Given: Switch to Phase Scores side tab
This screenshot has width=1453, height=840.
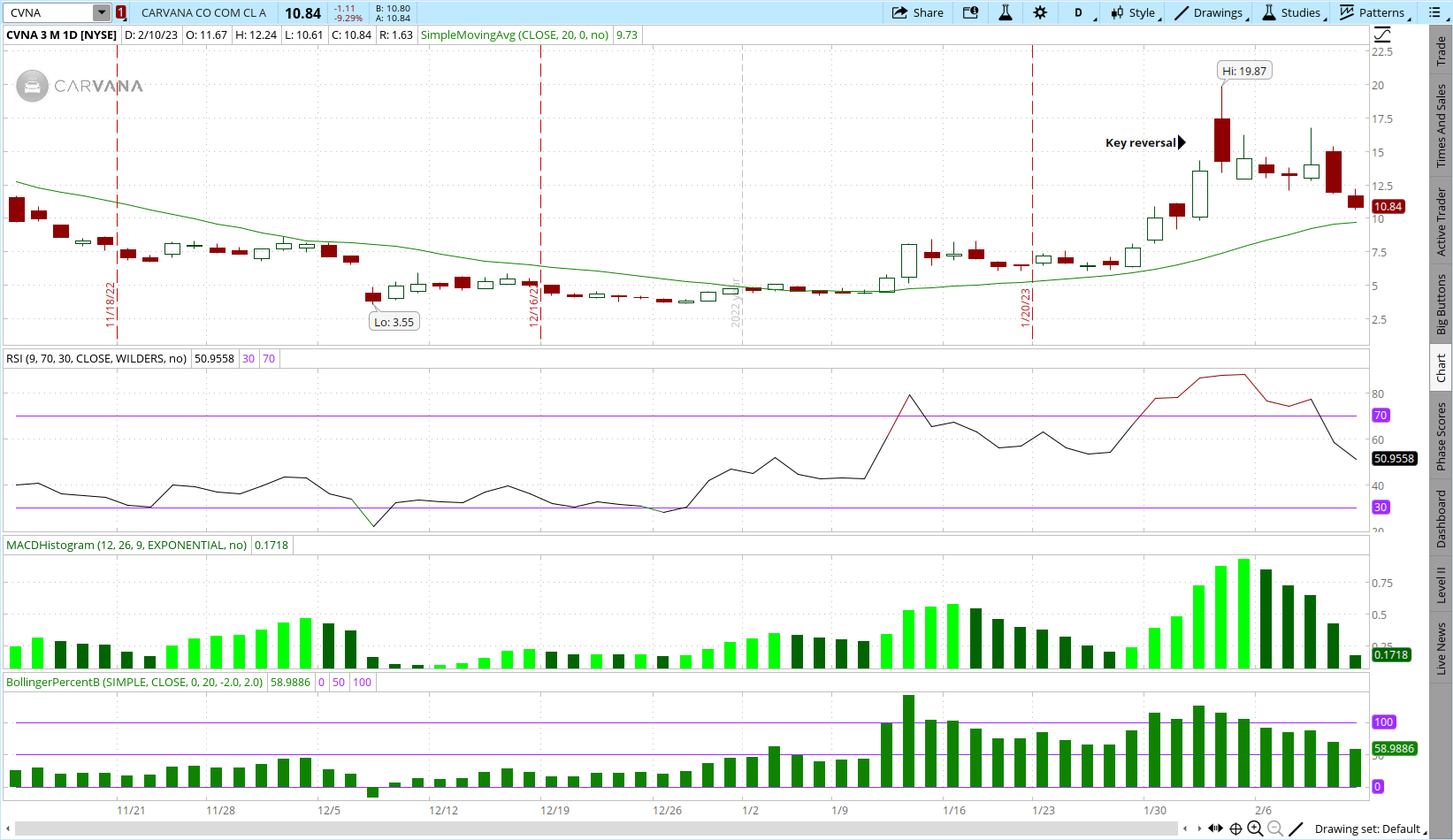Looking at the screenshot, I should coord(1441,436).
